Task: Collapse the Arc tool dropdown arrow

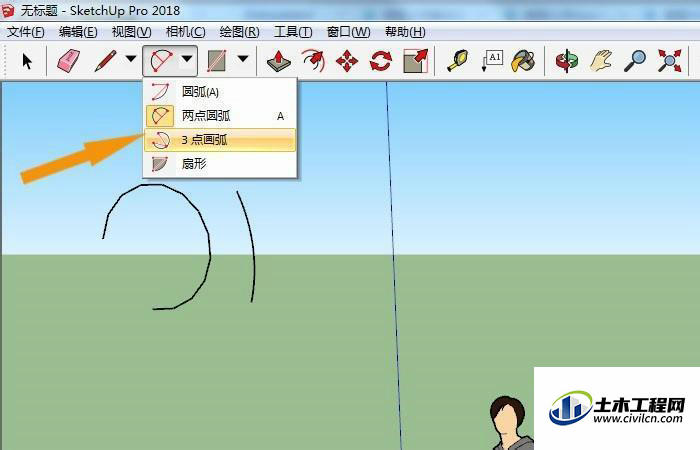Action: coord(187,59)
